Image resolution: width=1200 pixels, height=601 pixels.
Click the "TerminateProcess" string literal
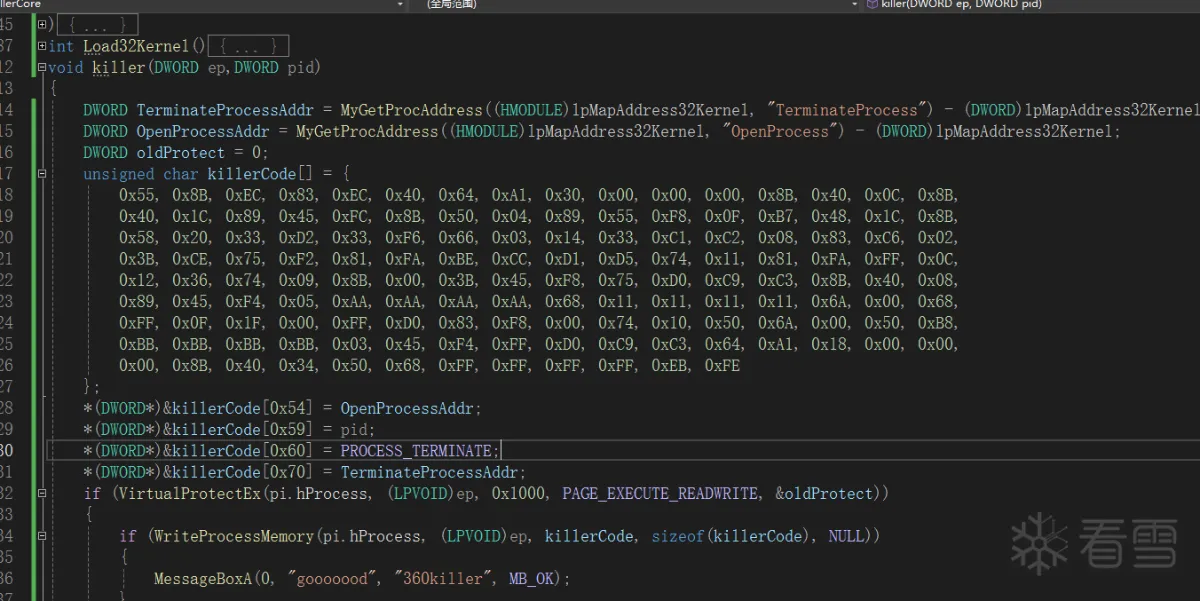click(x=847, y=110)
